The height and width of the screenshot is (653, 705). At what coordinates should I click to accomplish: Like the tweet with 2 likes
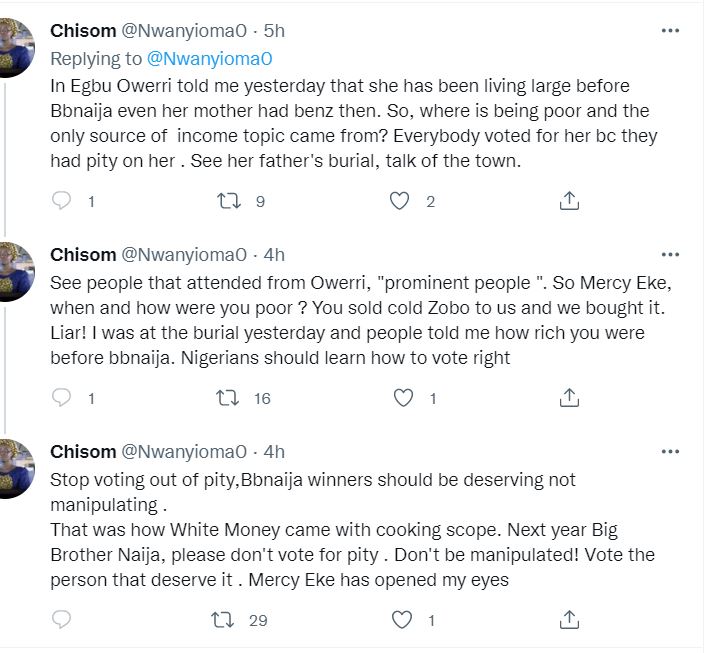click(400, 201)
